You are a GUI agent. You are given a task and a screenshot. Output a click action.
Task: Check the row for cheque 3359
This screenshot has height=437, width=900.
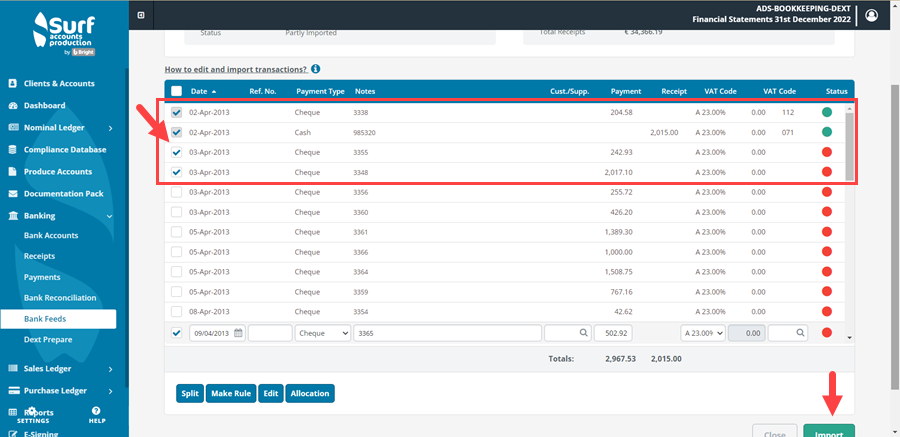pos(177,292)
